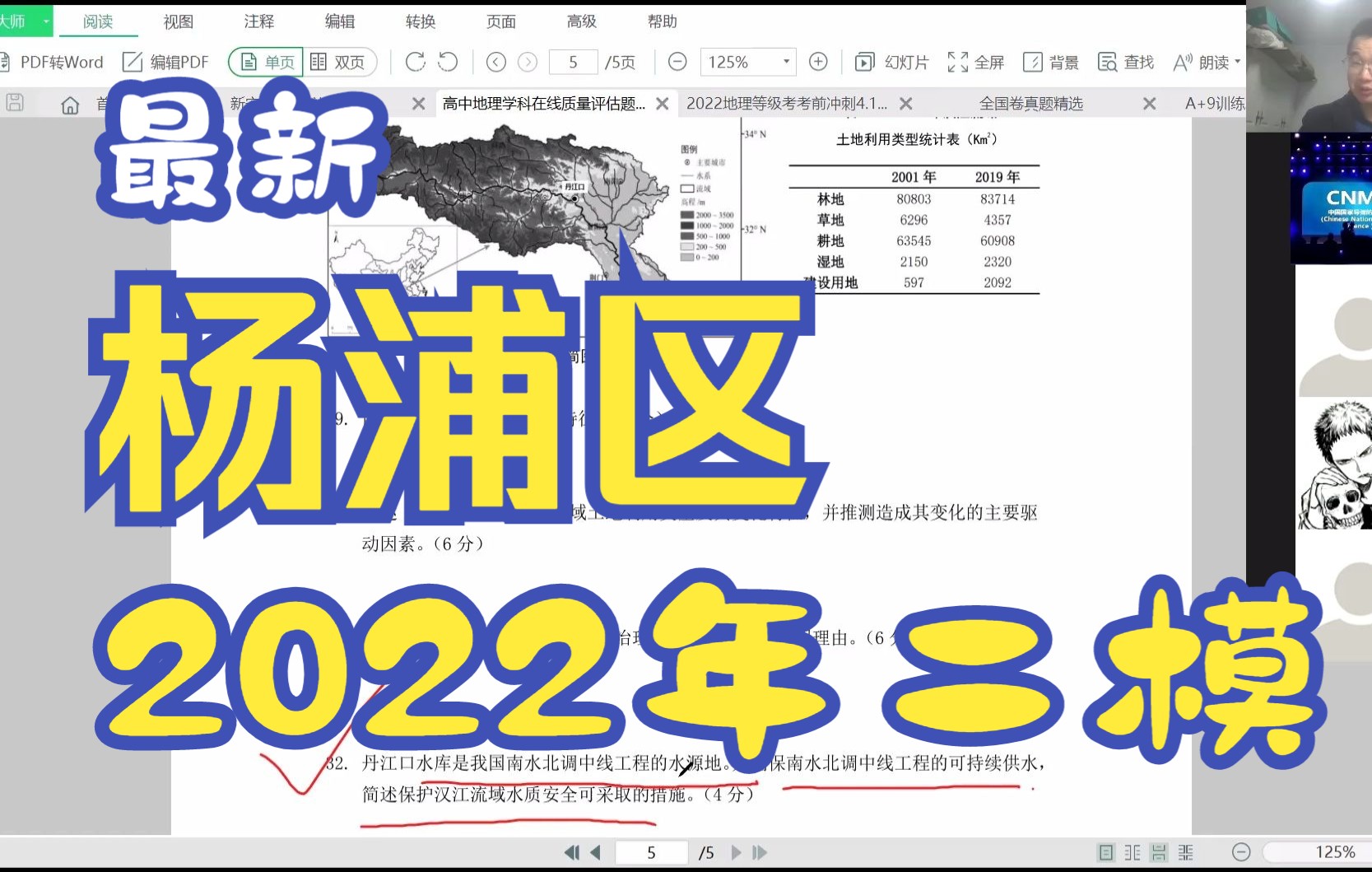Click the status bar 125% zoom slider
This screenshot has height=872, width=1372.
pos(1317,852)
